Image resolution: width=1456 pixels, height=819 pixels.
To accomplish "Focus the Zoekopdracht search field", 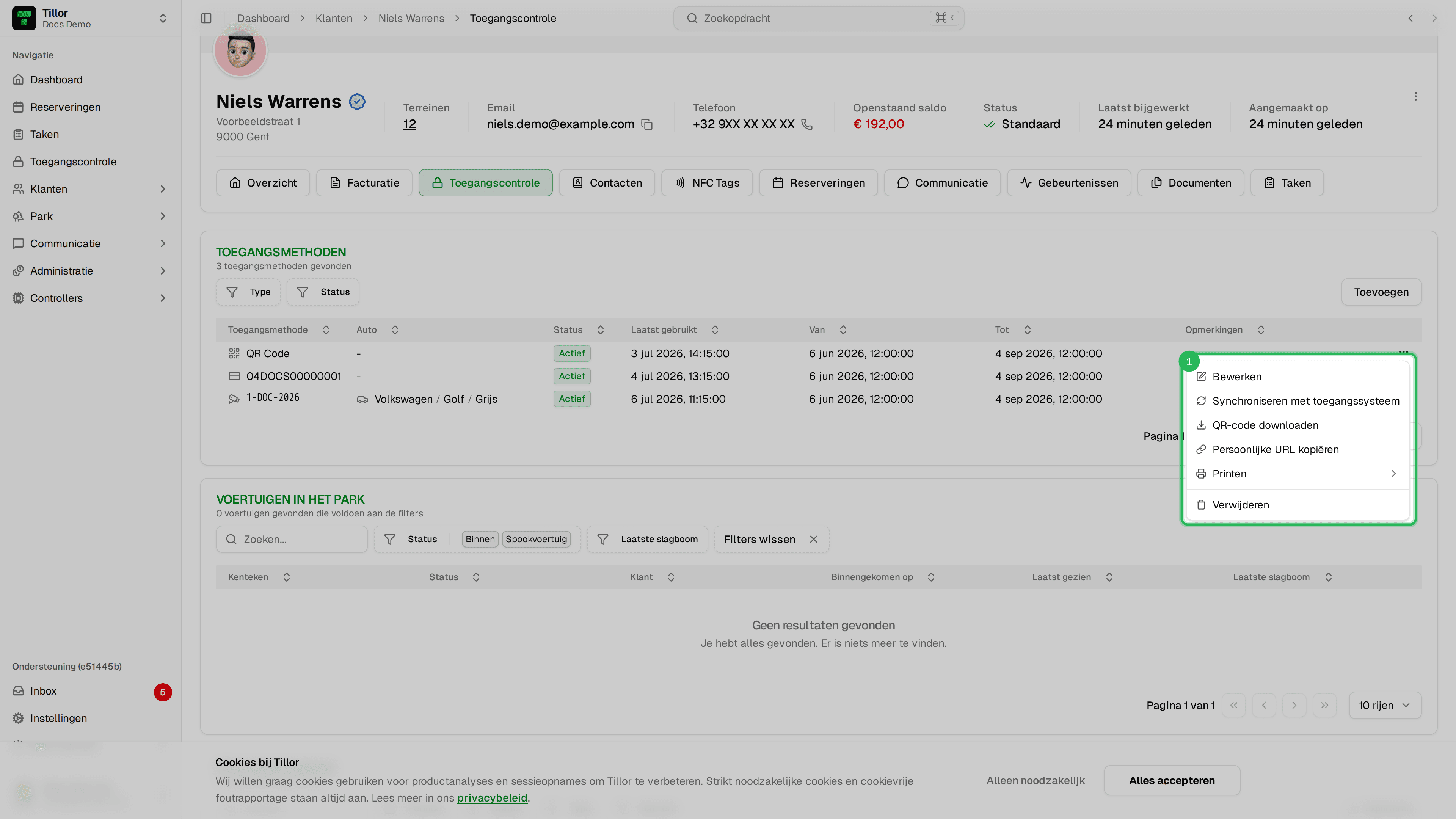I will (x=819, y=18).
